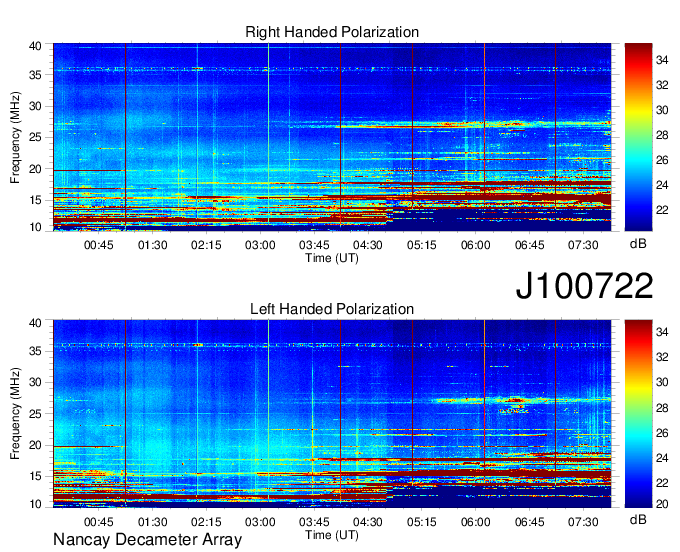This screenshot has height=552, width=680.
Task: Click the "26" value on Left Handed color bar
Action: (662, 432)
